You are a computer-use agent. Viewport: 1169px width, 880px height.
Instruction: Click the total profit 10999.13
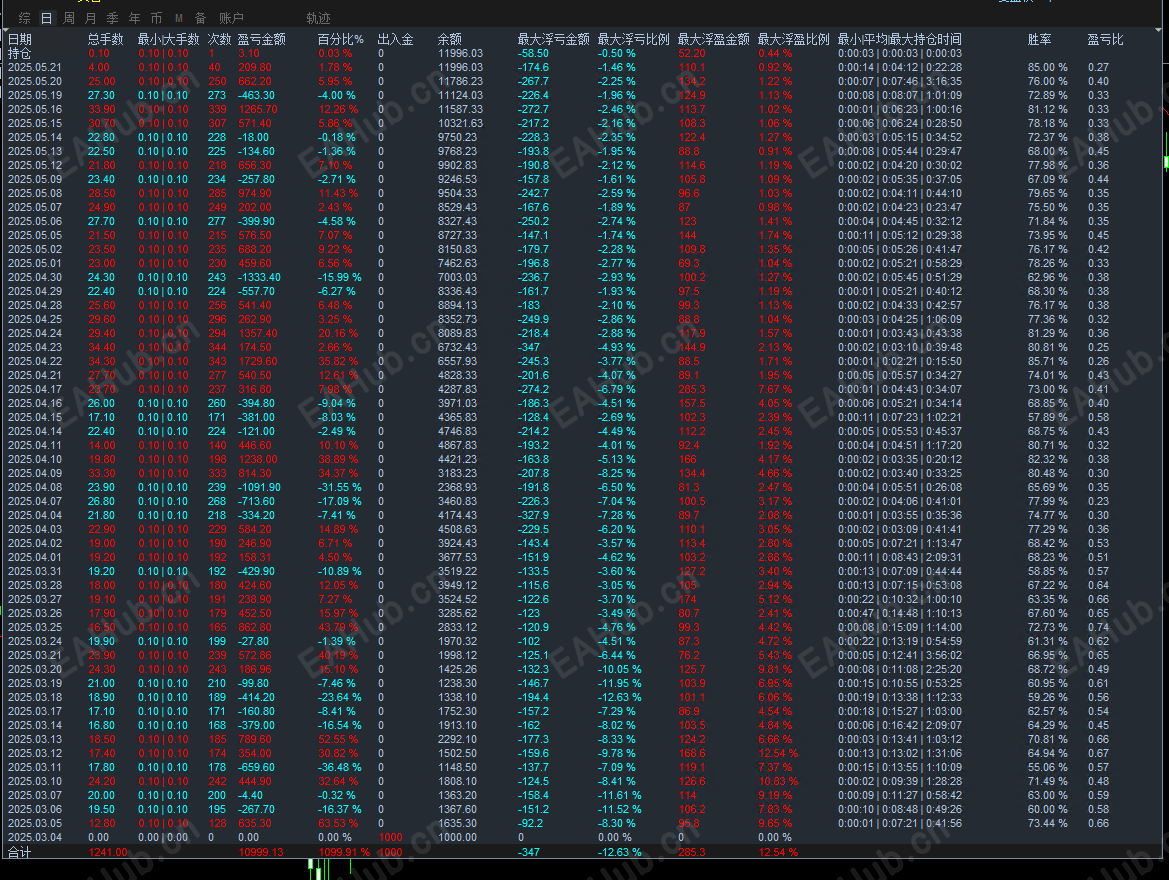[x=261, y=852]
